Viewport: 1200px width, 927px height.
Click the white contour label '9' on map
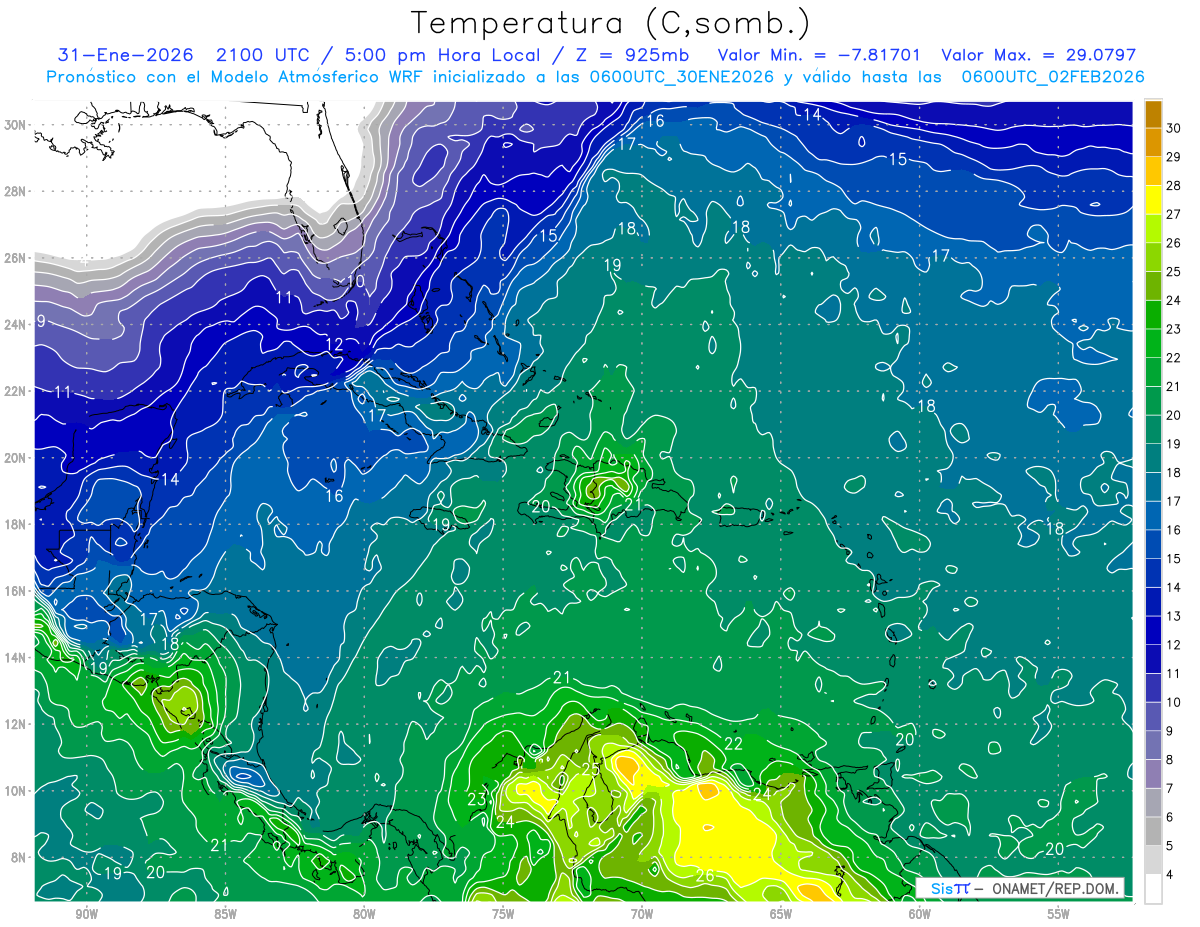coord(41,321)
